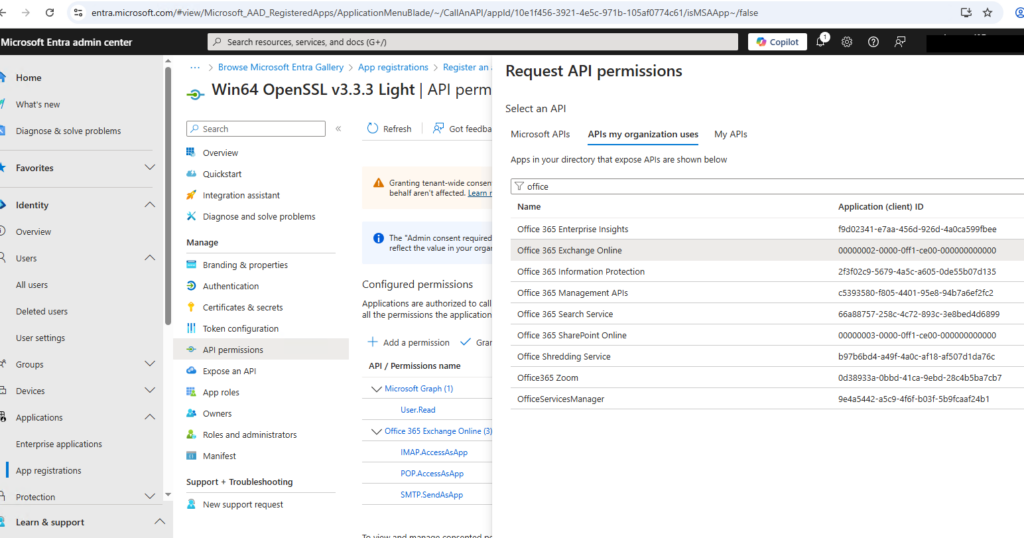
Task: Open the notifications bell icon
Action: [x=821, y=42]
